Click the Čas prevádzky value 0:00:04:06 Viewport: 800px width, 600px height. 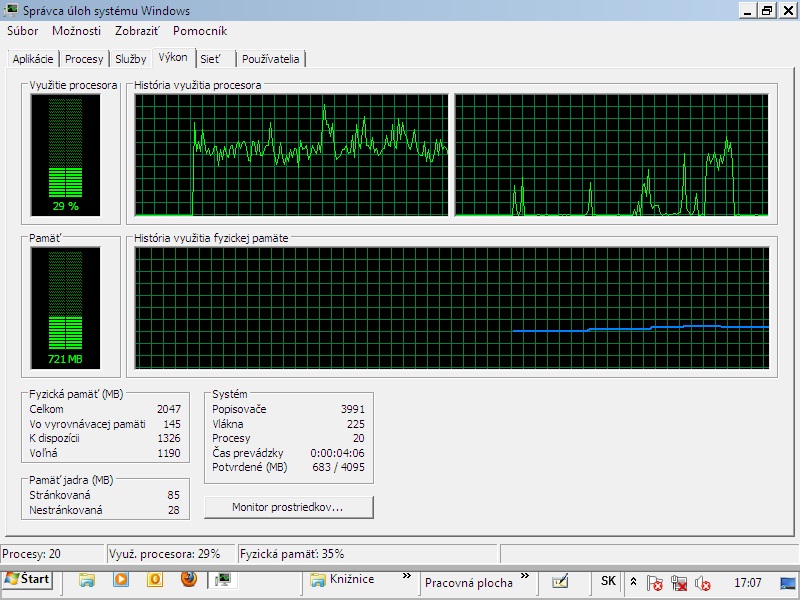point(337,453)
